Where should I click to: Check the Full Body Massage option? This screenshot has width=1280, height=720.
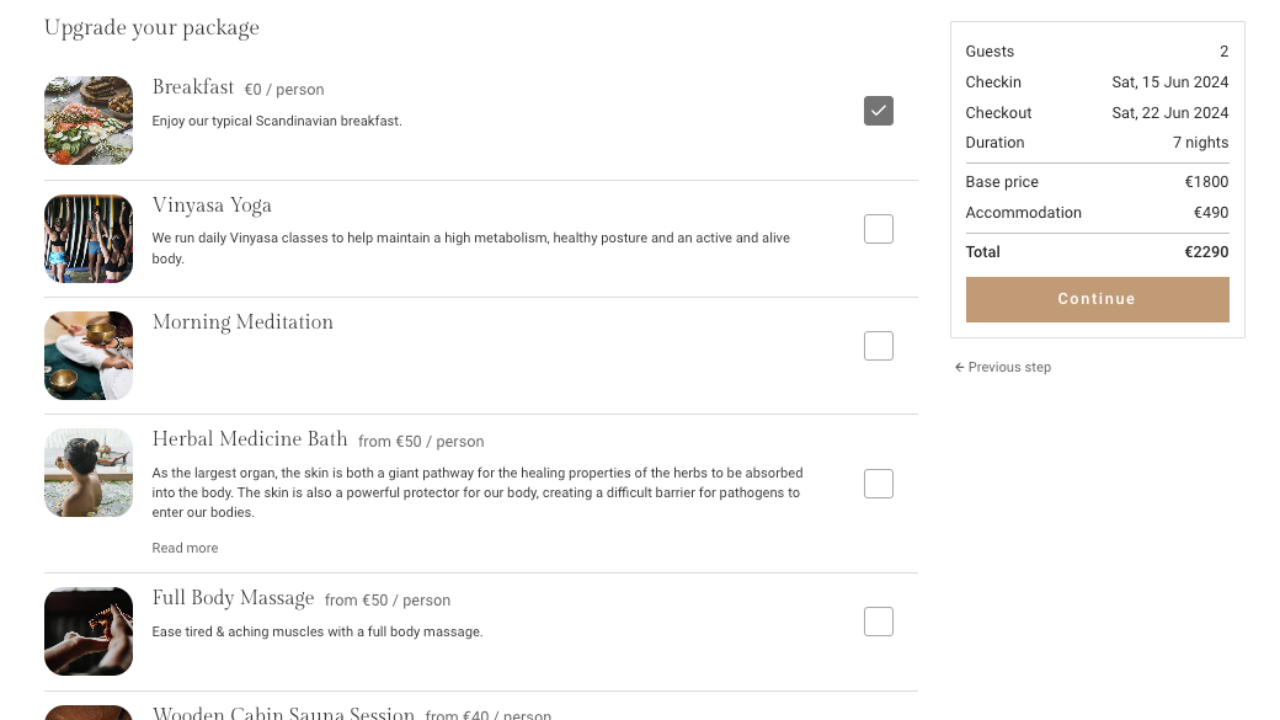click(x=878, y=622)
